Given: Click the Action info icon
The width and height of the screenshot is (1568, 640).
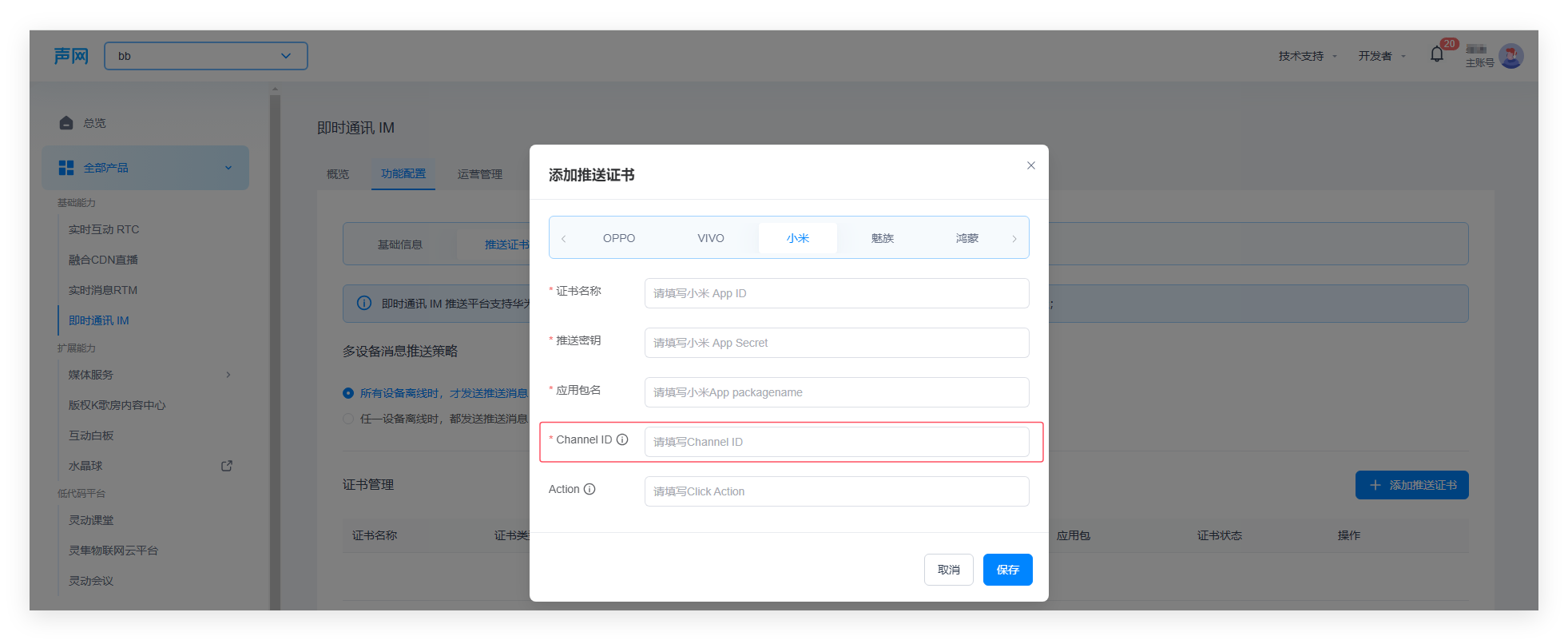Looking at the screenshot, I should (x=589, y=489).
